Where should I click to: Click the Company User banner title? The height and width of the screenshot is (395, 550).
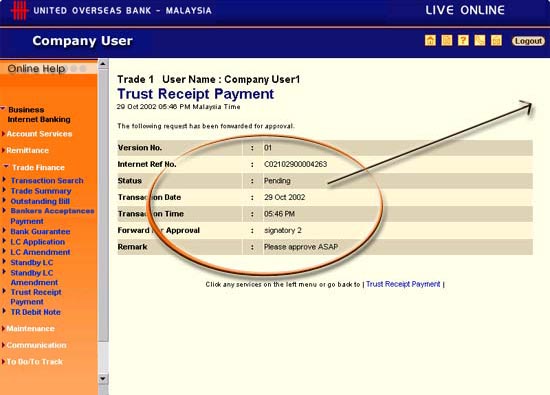(x=82, y=41)
